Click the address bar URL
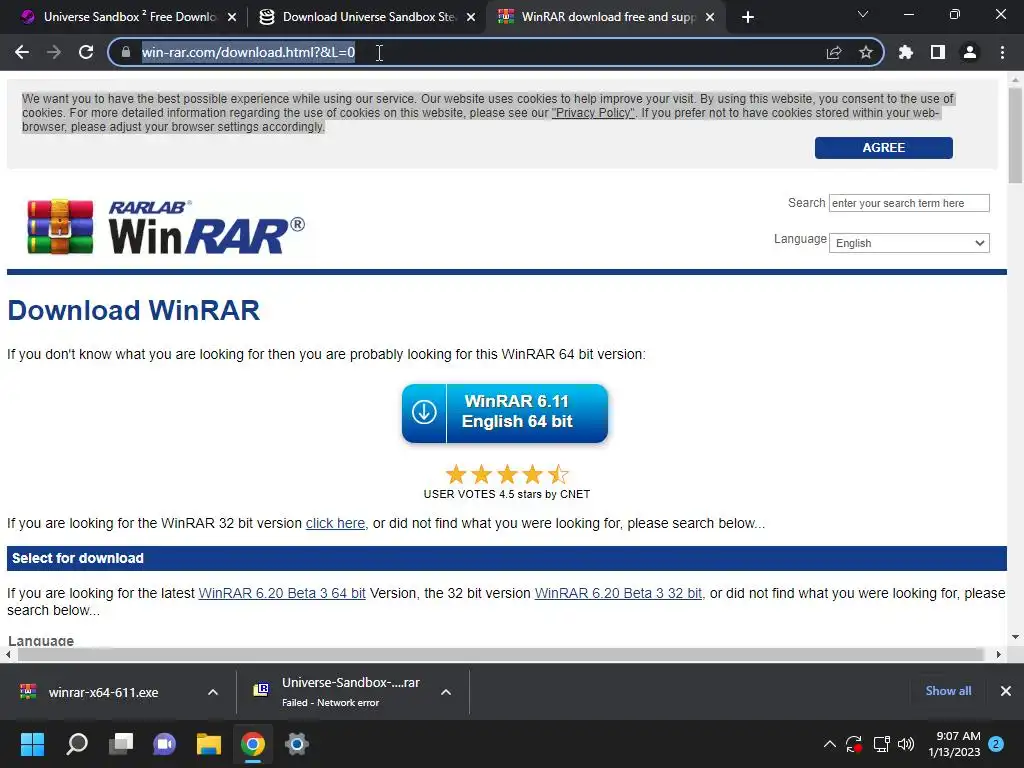This screenshot has height=768, width=1024. click(x=248, y=52)
